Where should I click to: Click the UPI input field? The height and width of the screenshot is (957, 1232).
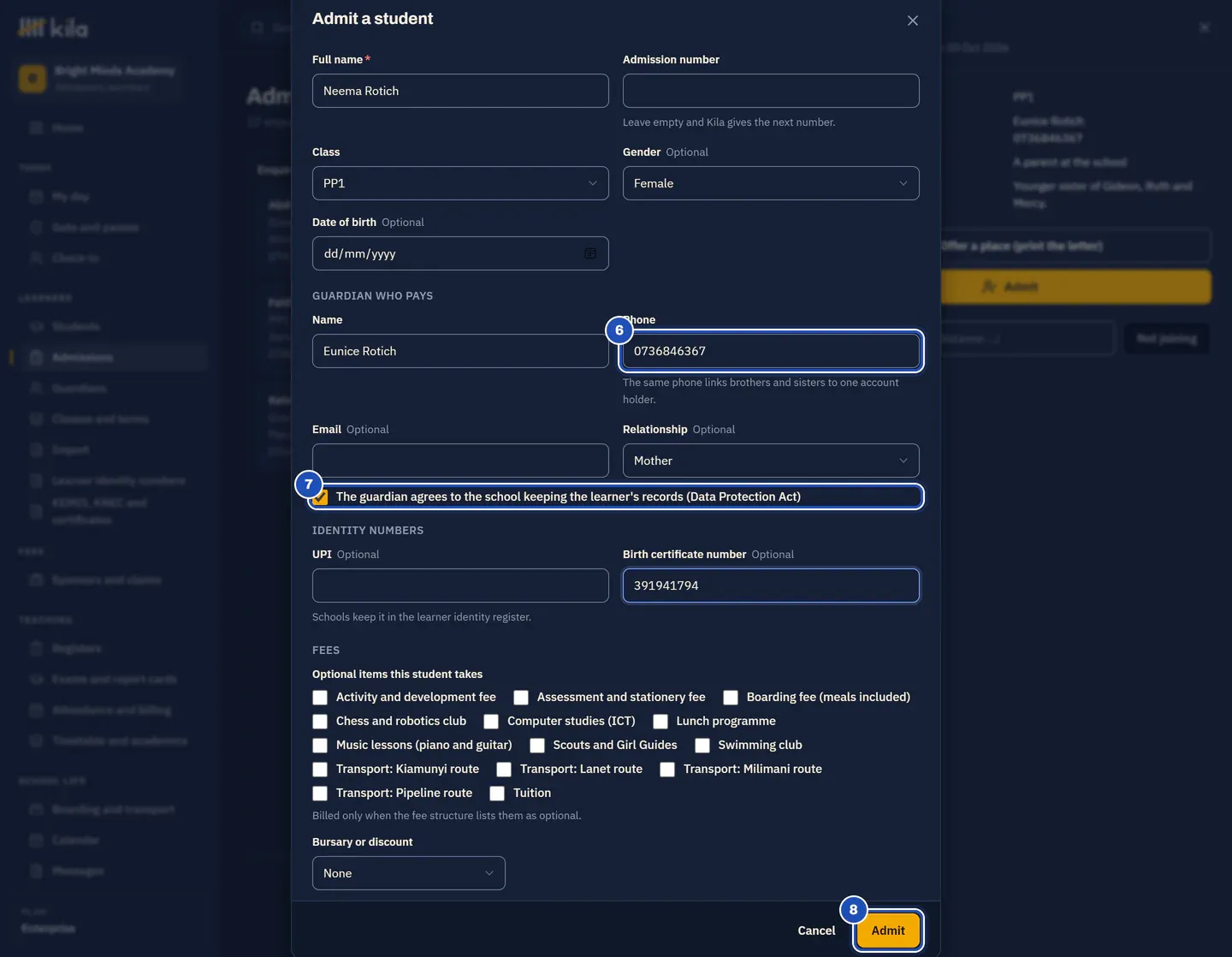pos(460,585)
